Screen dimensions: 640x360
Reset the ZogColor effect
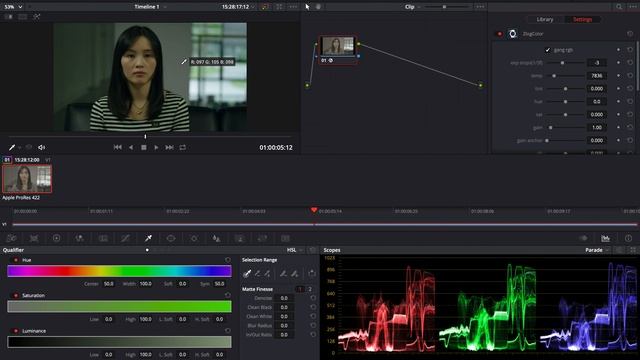pyautogui.click(x=630, y=34)
